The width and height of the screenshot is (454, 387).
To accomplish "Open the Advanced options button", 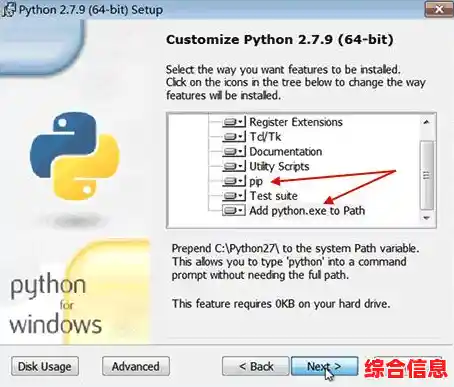I will point(136,366).
